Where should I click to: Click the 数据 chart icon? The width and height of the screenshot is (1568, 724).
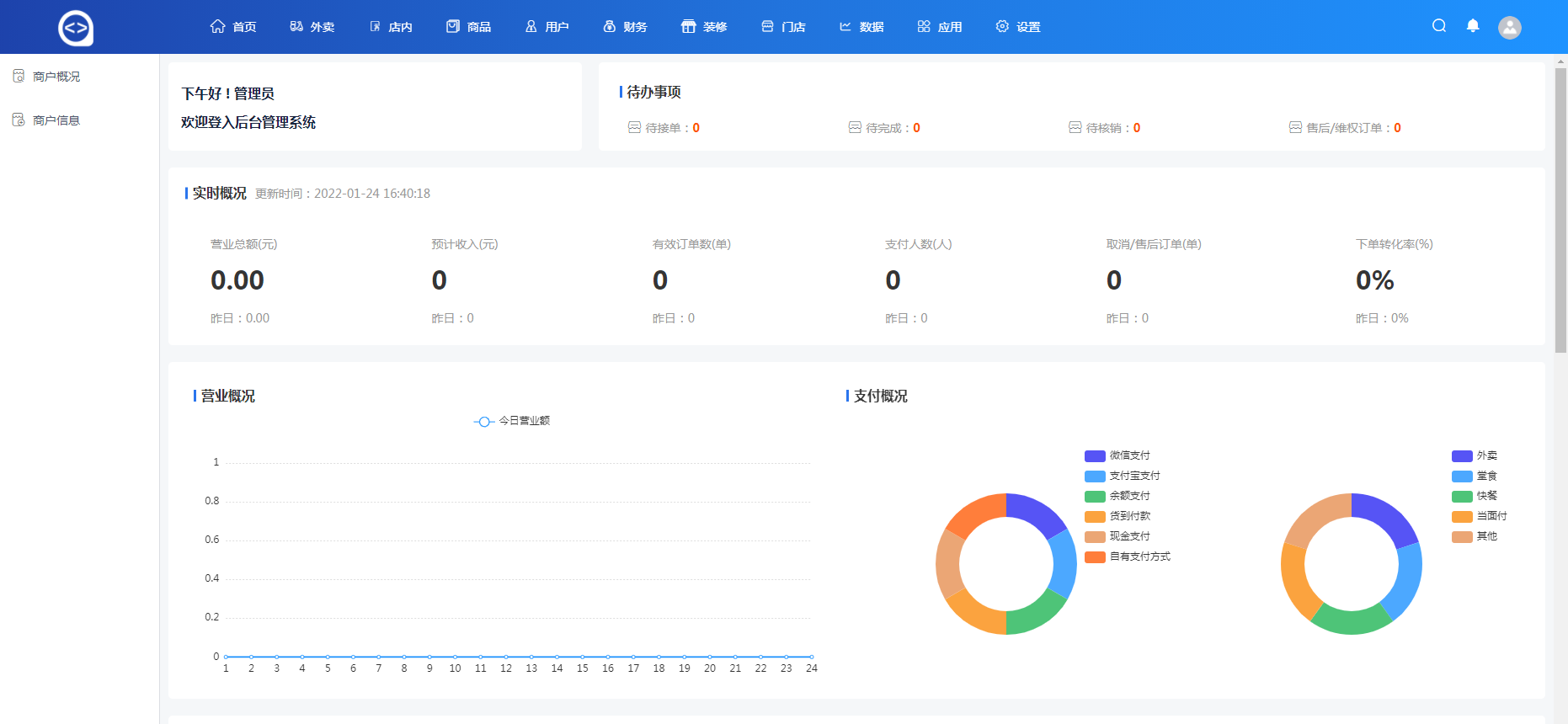click(845, 26)
